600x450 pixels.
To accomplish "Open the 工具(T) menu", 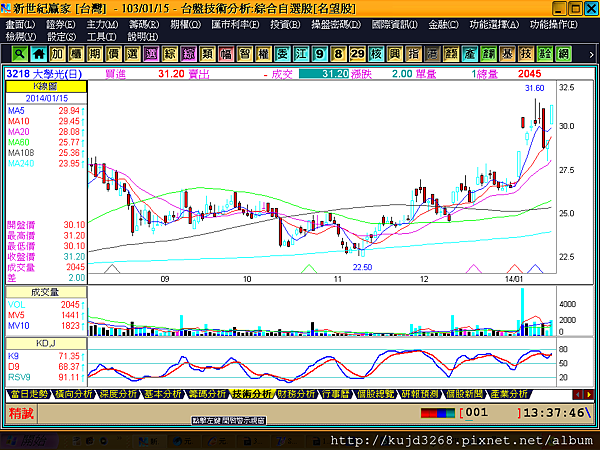I will [x=102, y=37].
